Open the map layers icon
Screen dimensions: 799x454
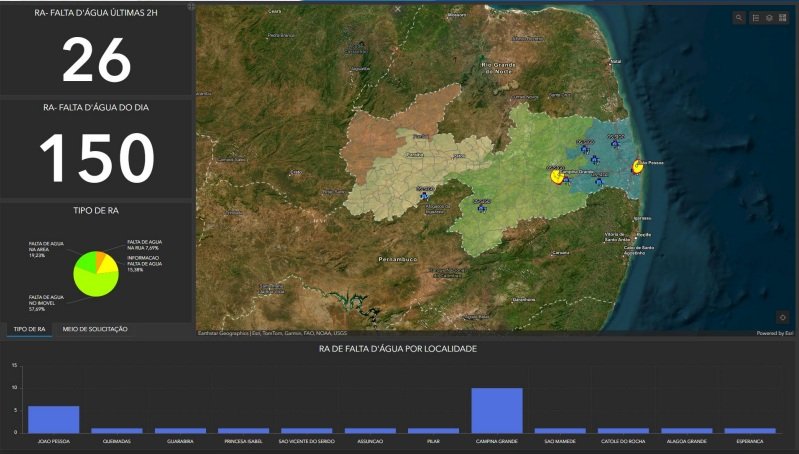click(x=768, y=18)
